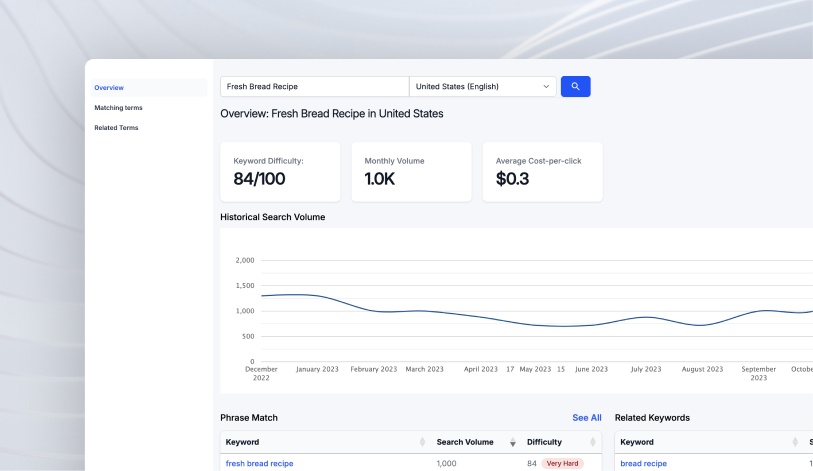This screenshot has width=813, height=471.
Task: Click the July 2023 label on the chart axis
Action: click(x=645, y=369)
